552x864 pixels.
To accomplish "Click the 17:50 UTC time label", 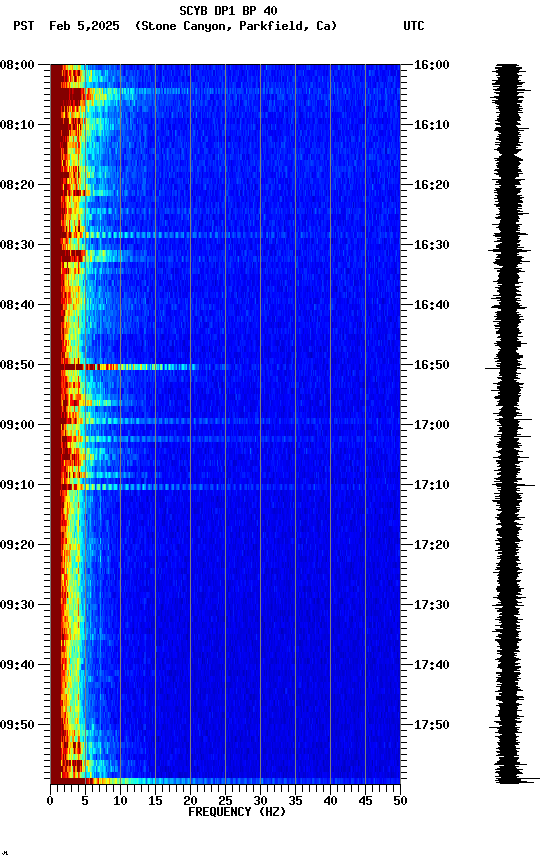I will point(431,725).
